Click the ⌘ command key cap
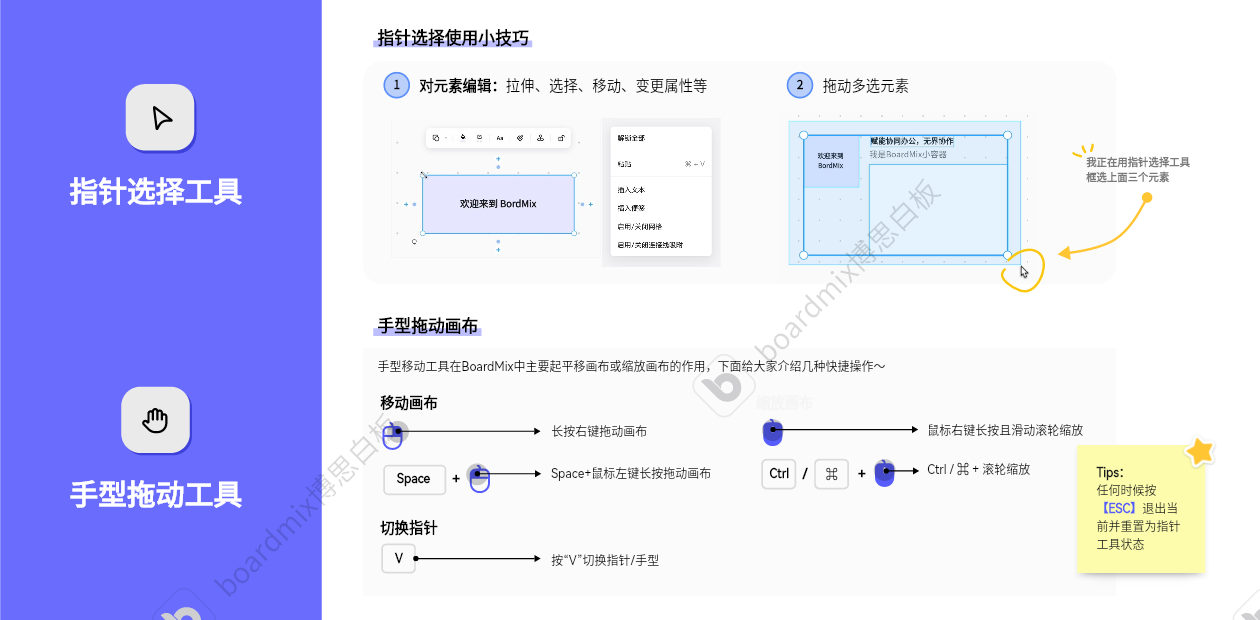The width and height of the screenshot is (1260, 620). pos(831,474)
